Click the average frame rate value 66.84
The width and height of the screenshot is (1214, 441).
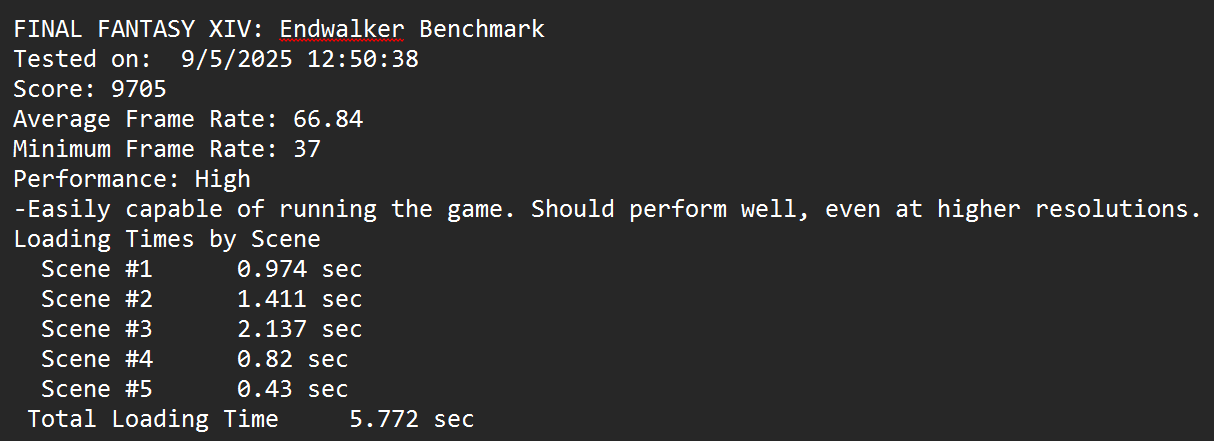point(328,120)
